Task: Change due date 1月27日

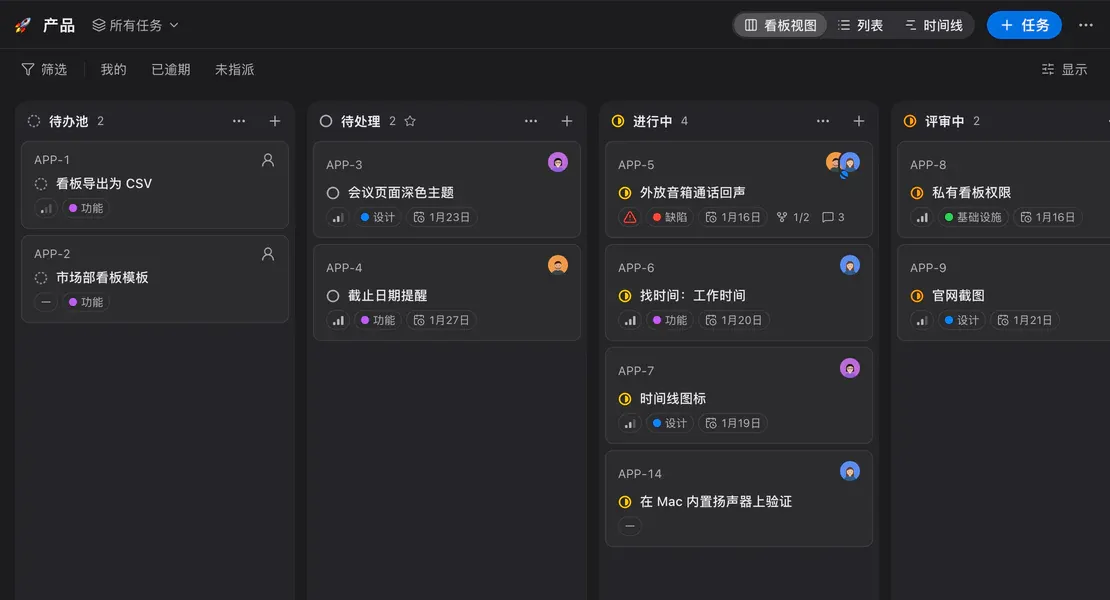Action: pos(442,321)
